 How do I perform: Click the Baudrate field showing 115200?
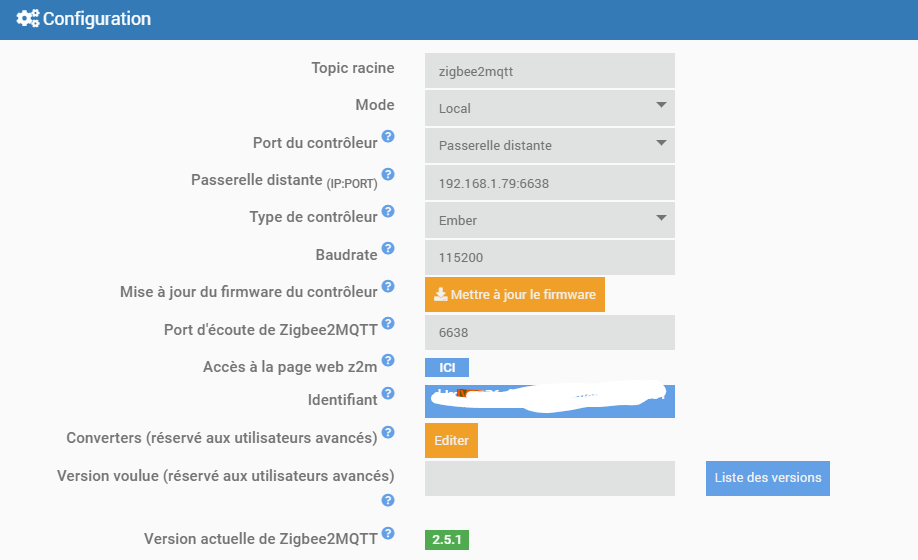click(x=550, y=257)
